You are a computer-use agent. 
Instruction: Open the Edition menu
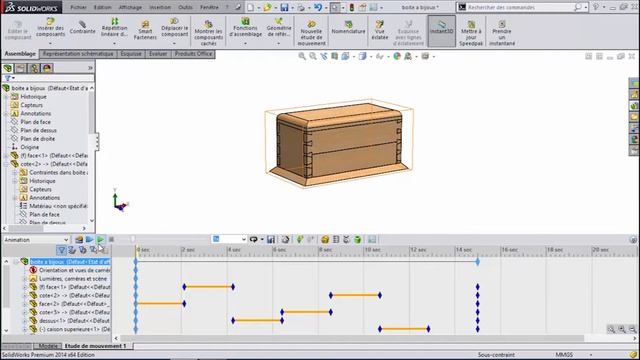pyautogui.click(x=102, y=7)
